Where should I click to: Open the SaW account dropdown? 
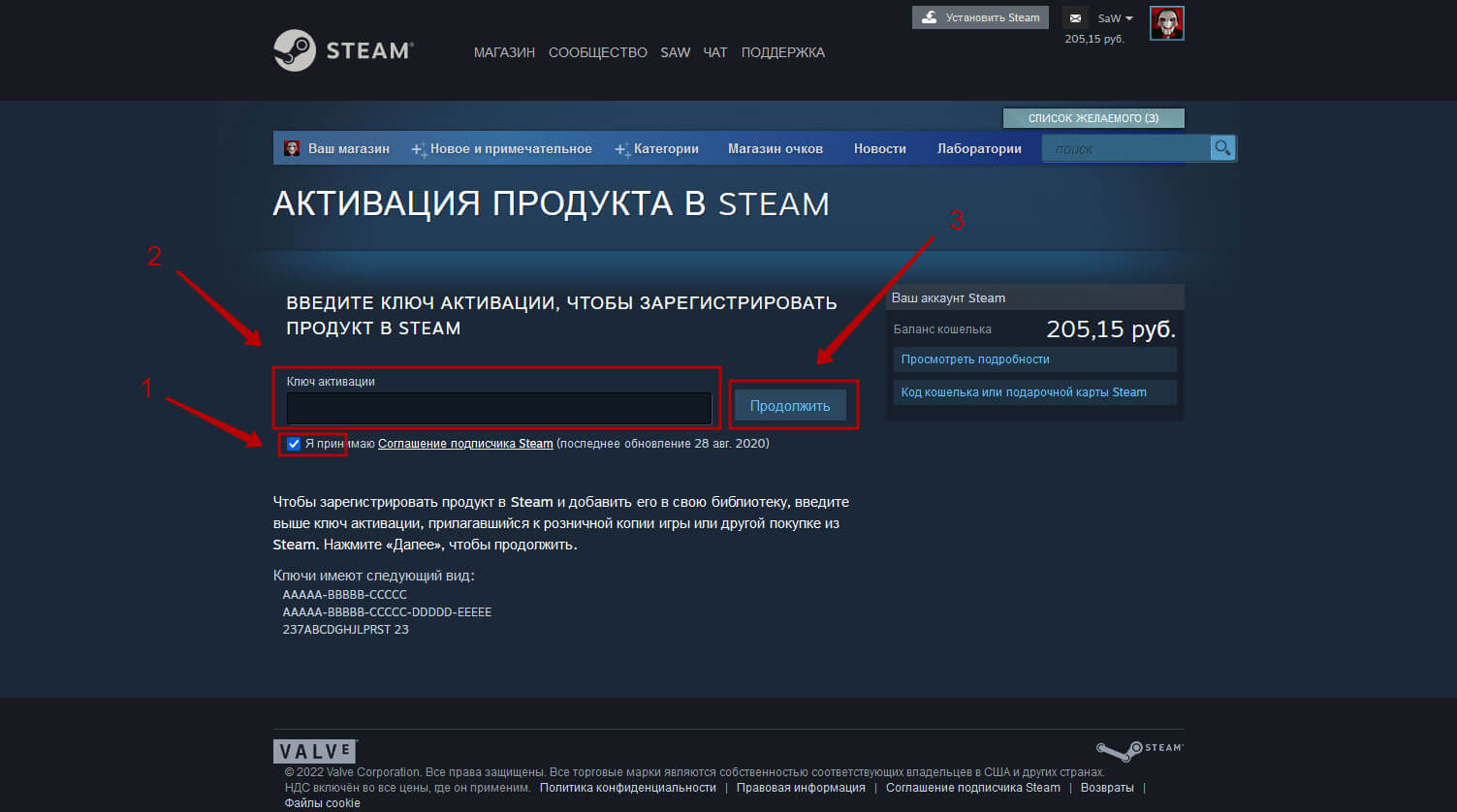(x=1115, y=18)
